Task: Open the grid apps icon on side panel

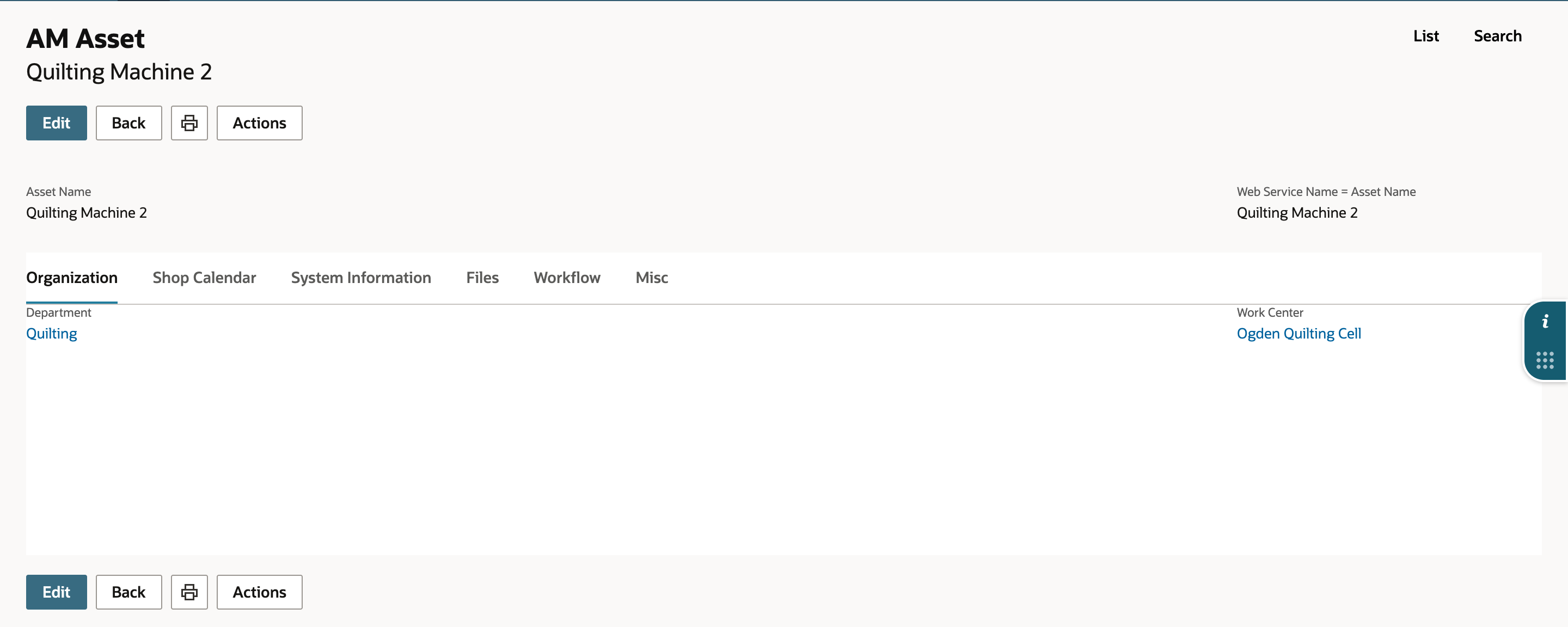Action: pos(1545,360)
